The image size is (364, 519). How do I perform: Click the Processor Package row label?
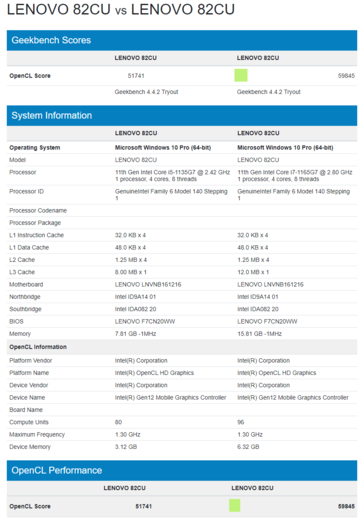[x=35, y=223]
